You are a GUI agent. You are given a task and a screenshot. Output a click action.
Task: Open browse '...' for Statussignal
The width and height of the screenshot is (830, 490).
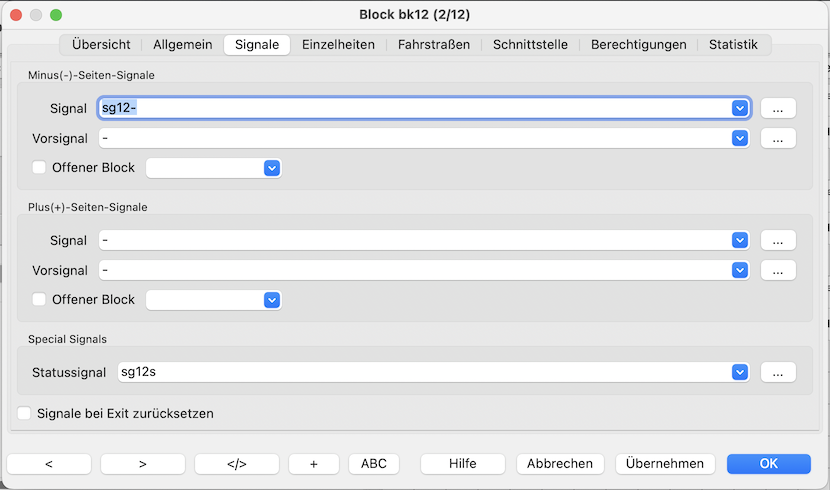(778, 372)
